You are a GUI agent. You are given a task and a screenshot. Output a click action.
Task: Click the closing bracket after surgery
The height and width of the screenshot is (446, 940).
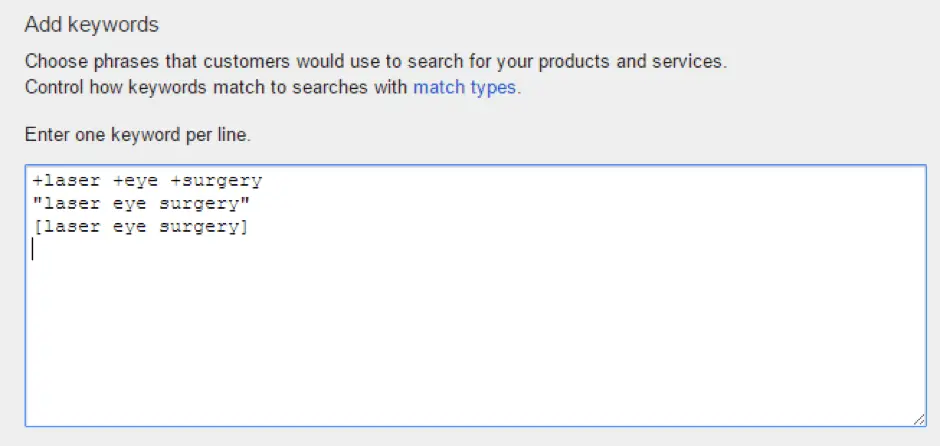[243, 227]
